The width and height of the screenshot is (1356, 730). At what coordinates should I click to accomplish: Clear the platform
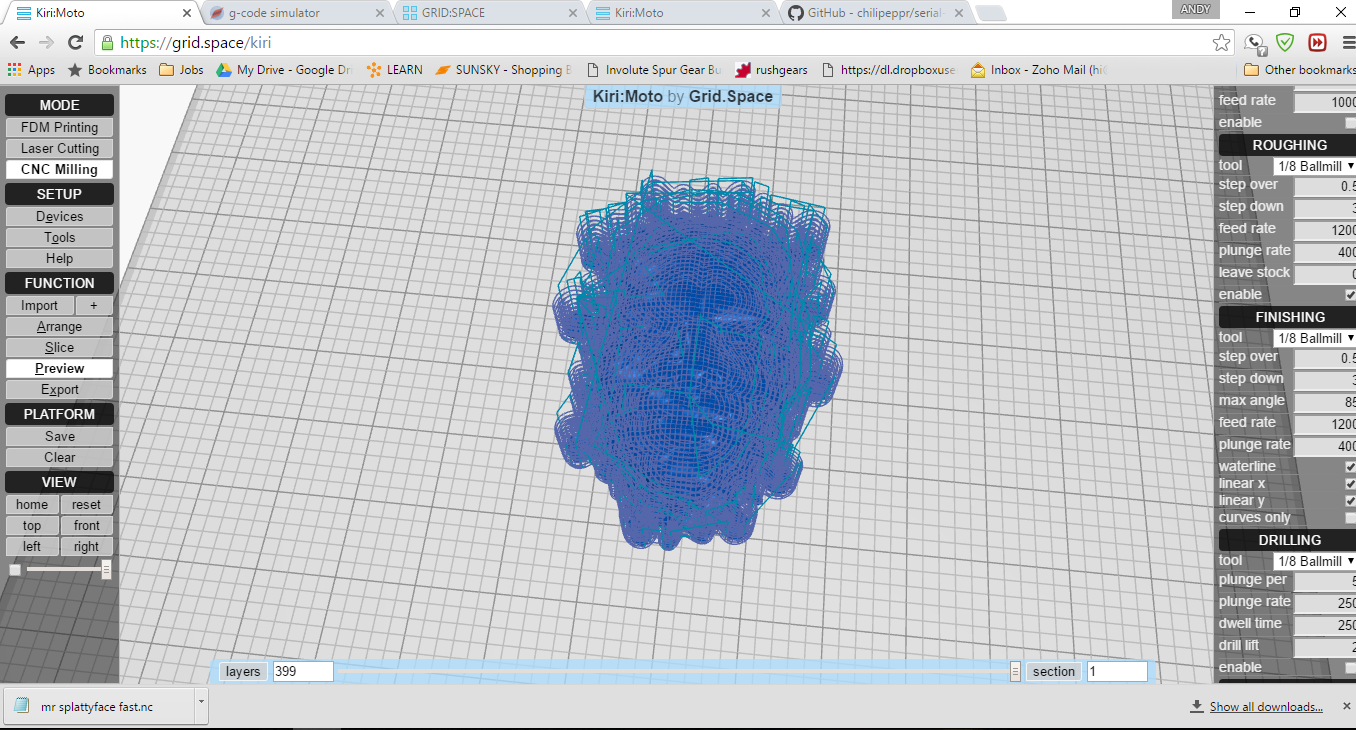(59, 458)
